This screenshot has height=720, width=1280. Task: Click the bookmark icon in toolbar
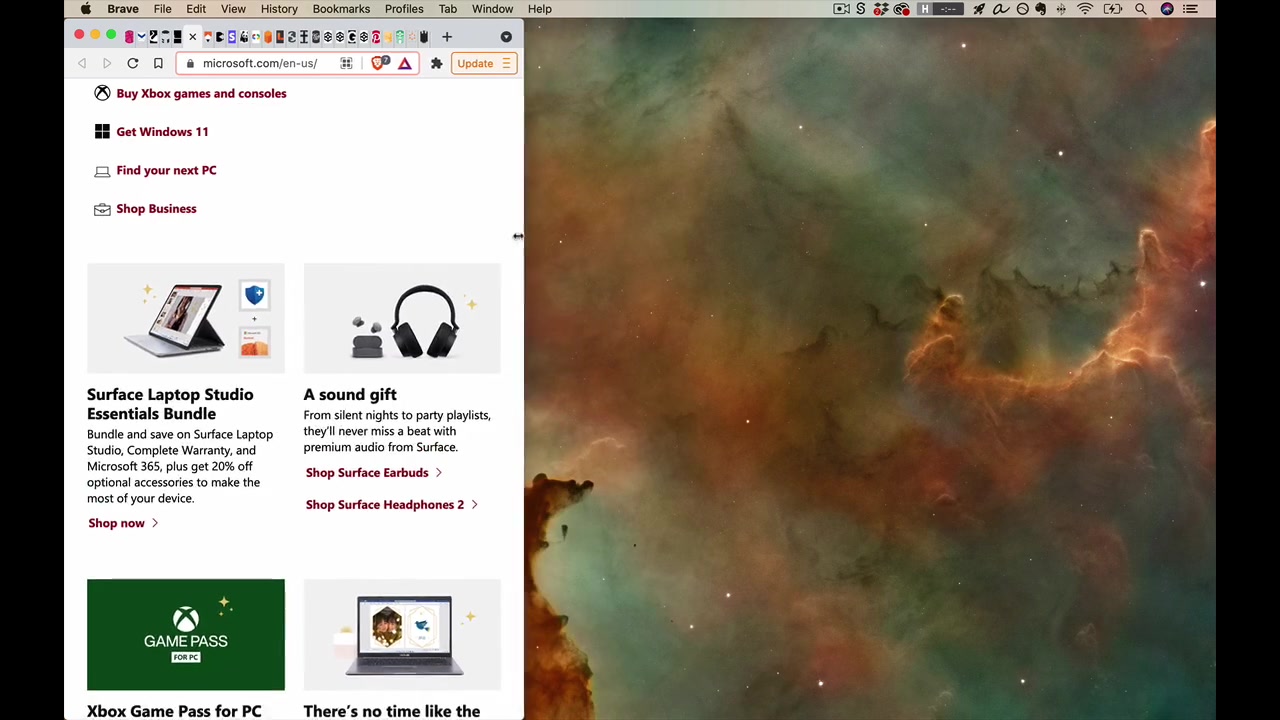(158, 63)
